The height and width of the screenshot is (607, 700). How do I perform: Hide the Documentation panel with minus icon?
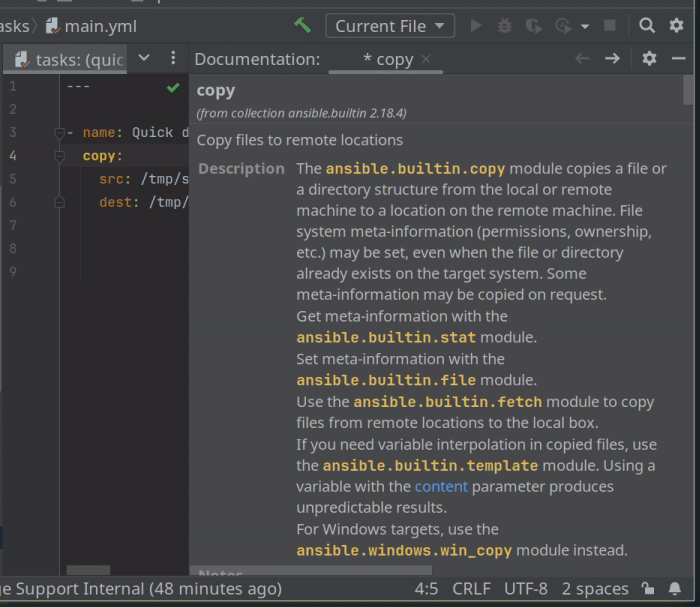678,58
